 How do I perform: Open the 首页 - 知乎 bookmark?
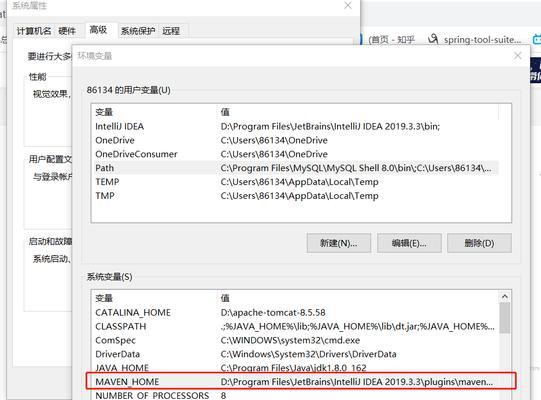[x=392, y=40]
